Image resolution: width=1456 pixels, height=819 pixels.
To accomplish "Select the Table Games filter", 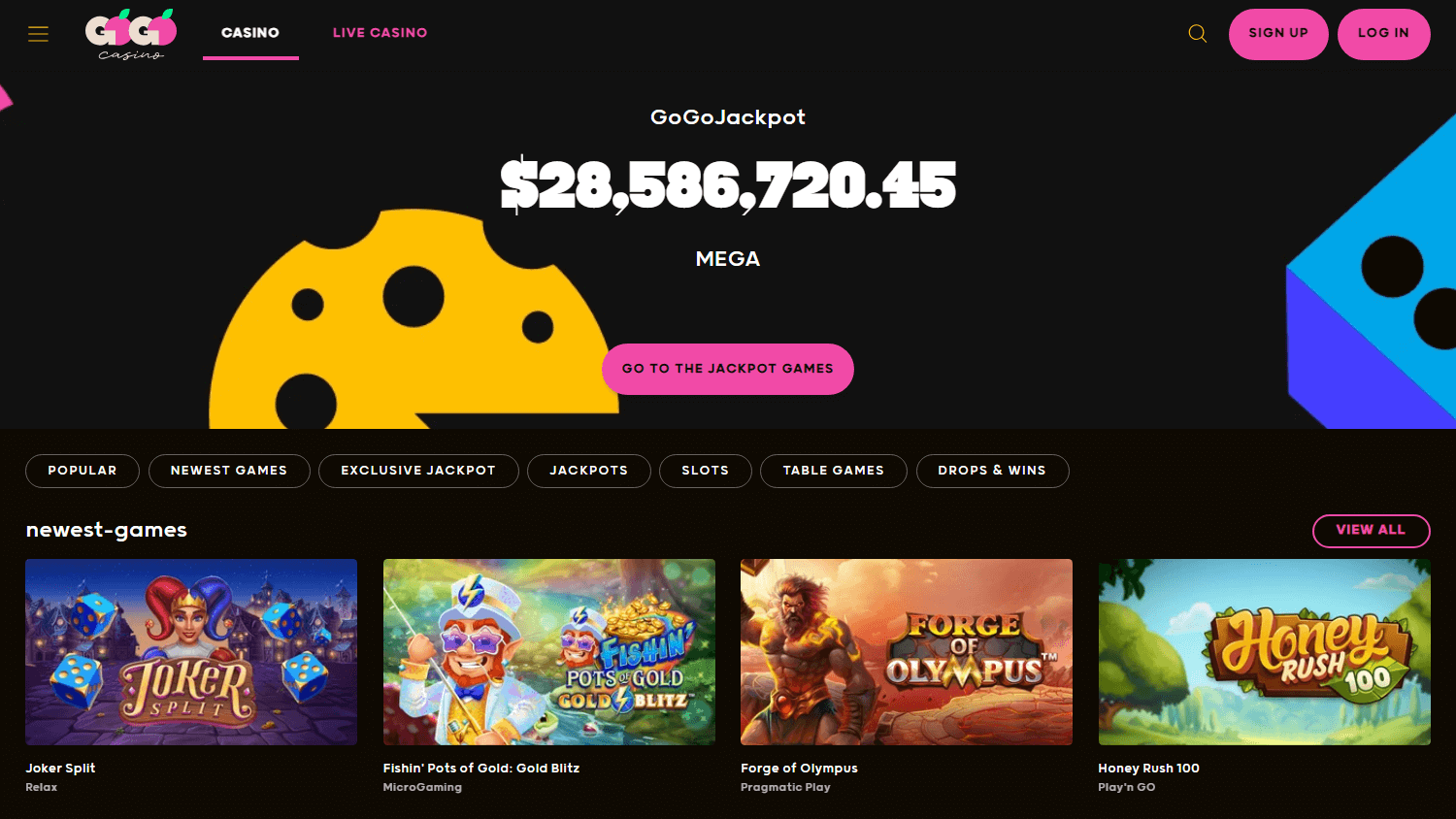I will (x=834, y=471).
